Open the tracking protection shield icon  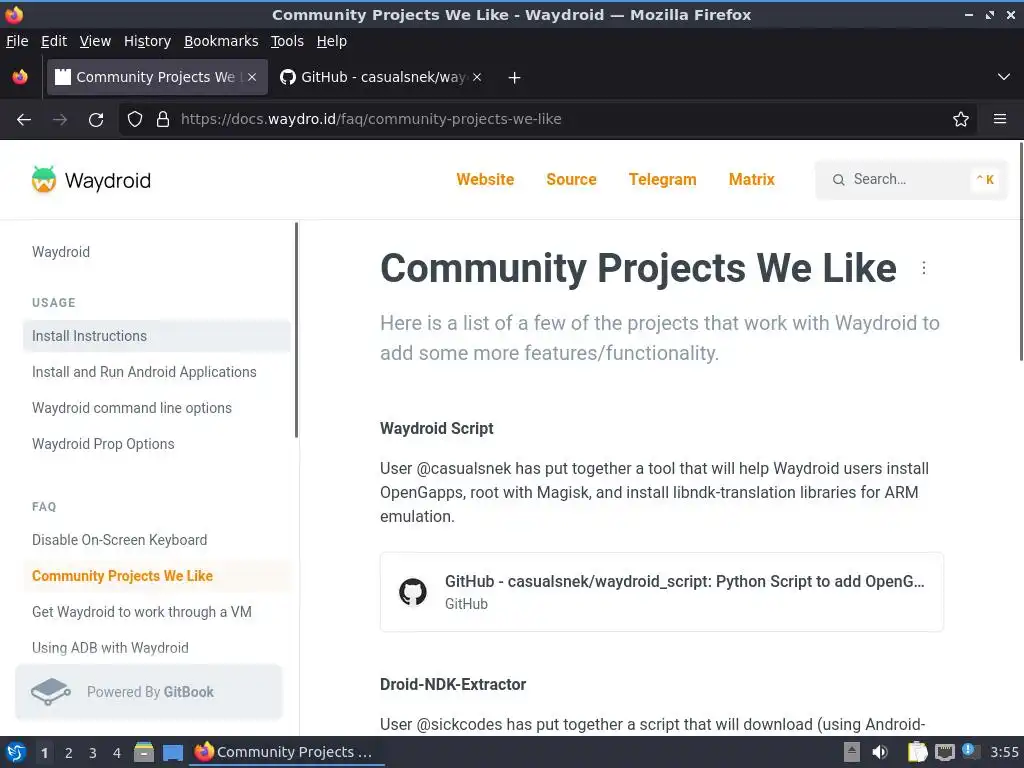tap(135, 119)
